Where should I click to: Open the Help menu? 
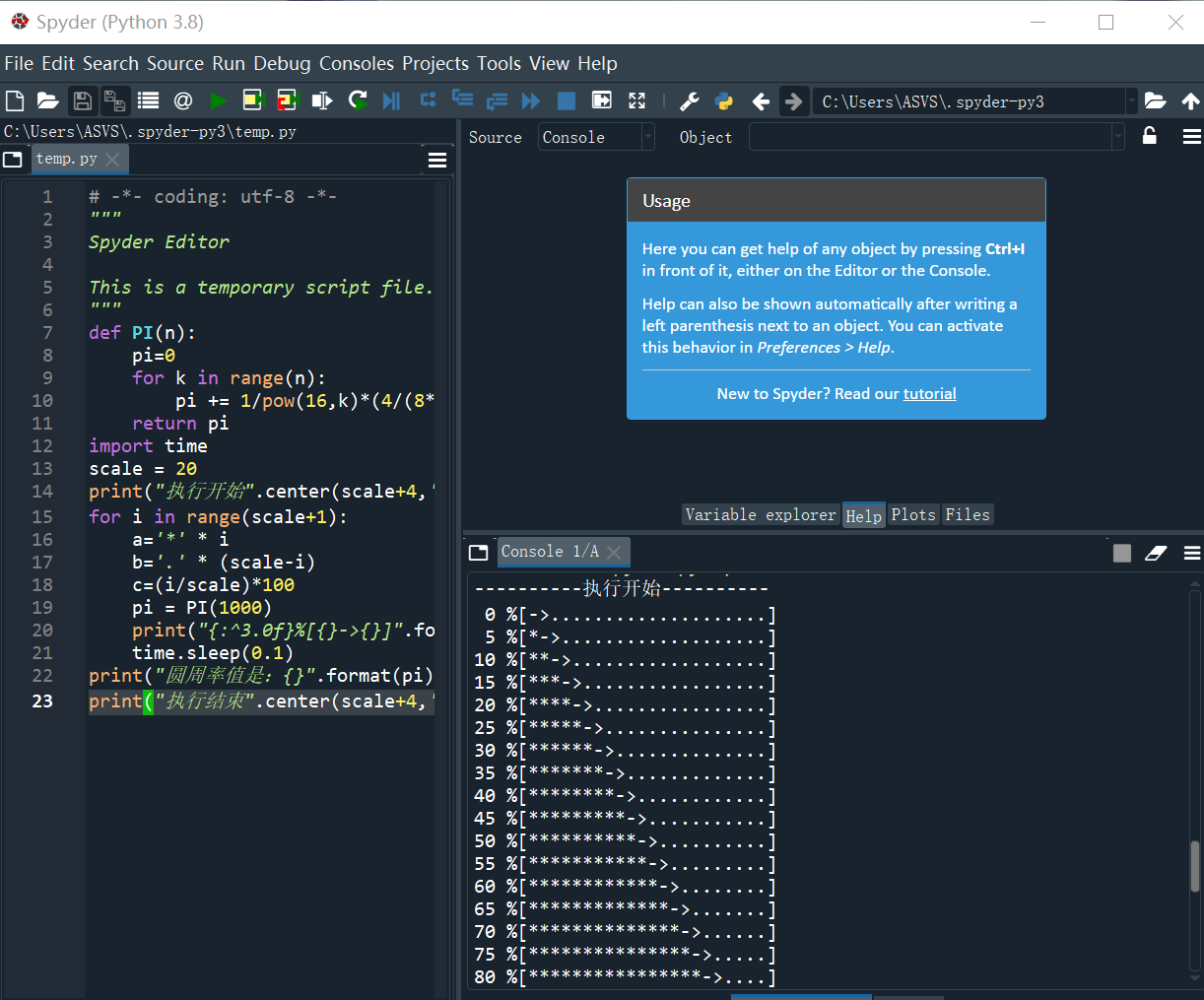597,63
